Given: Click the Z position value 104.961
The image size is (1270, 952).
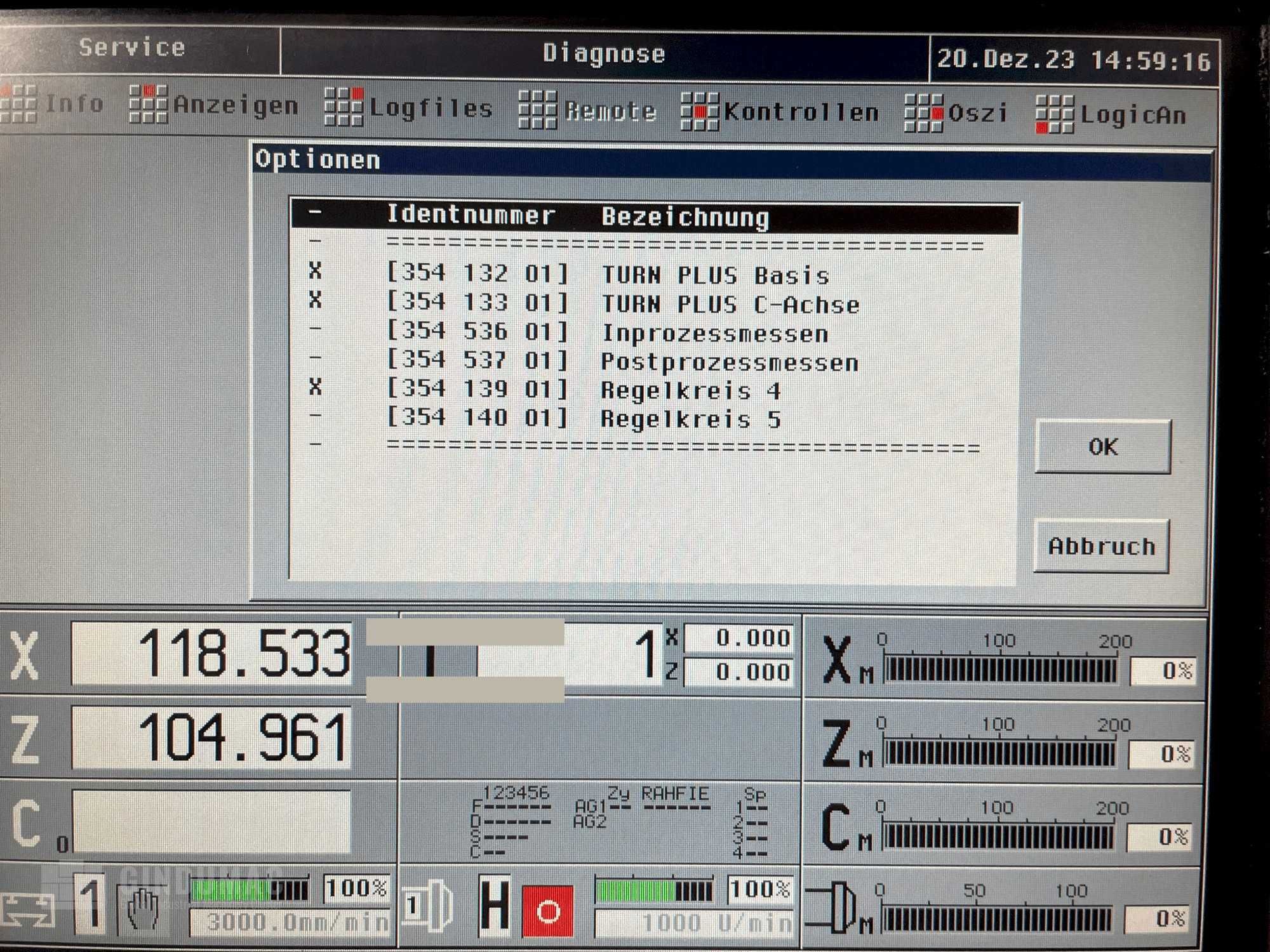Looking at the screenshot, I should [211, 737].
